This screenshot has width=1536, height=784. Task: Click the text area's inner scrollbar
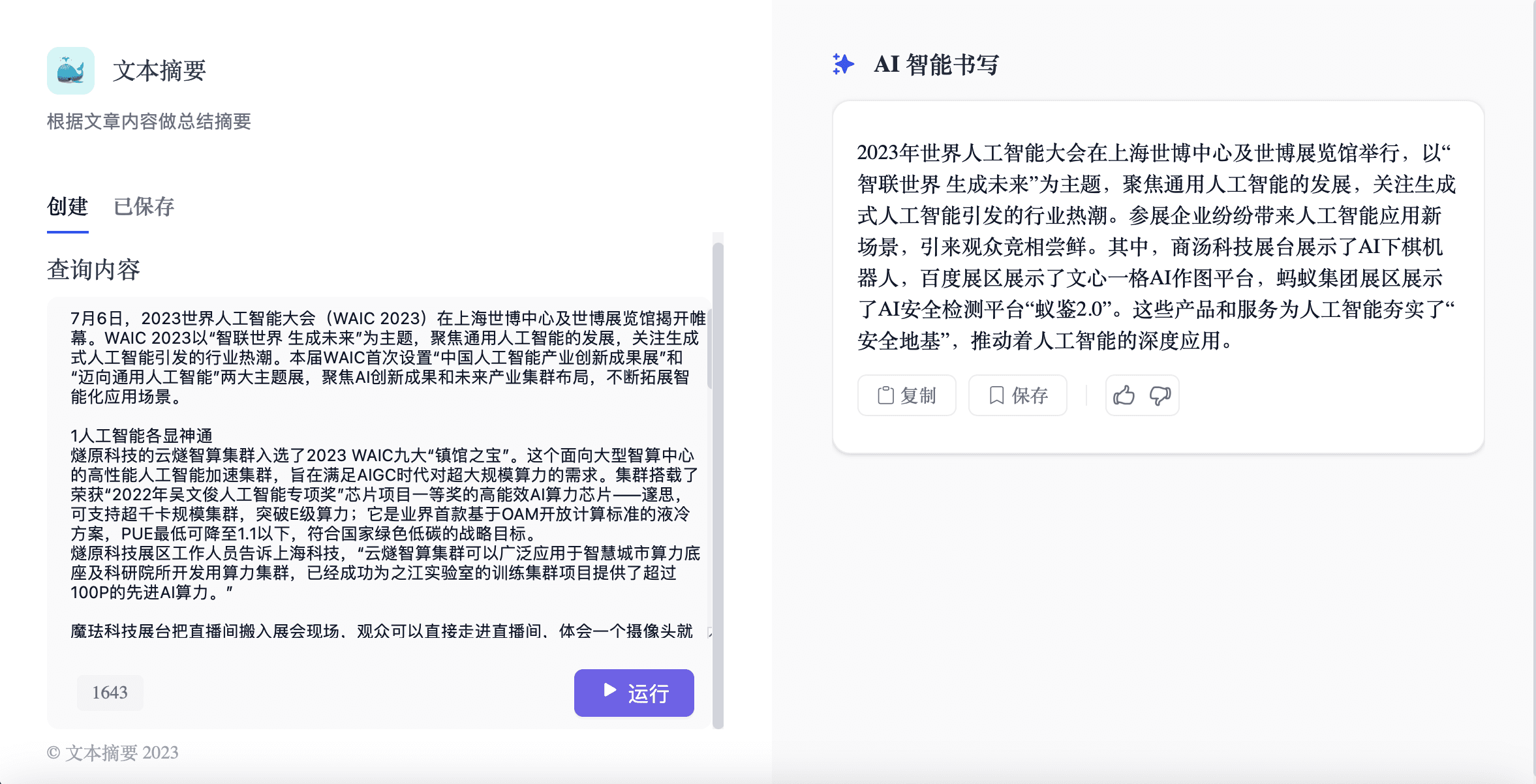tap(709, 349)
